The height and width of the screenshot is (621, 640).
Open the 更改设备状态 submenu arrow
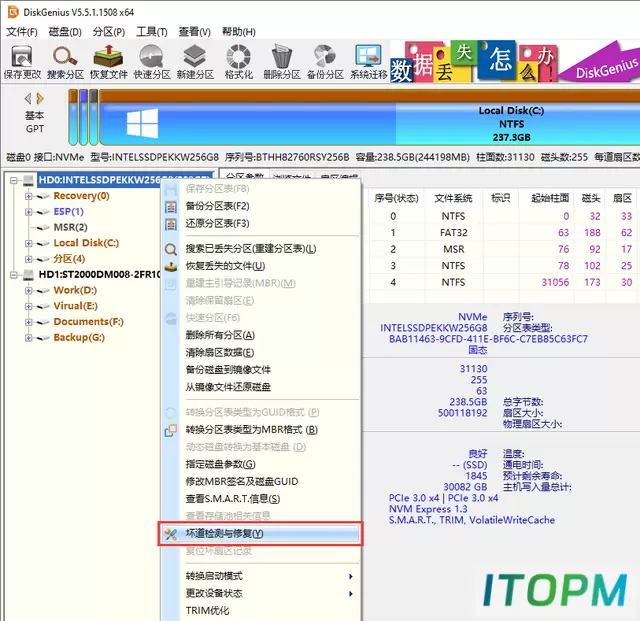351,594
